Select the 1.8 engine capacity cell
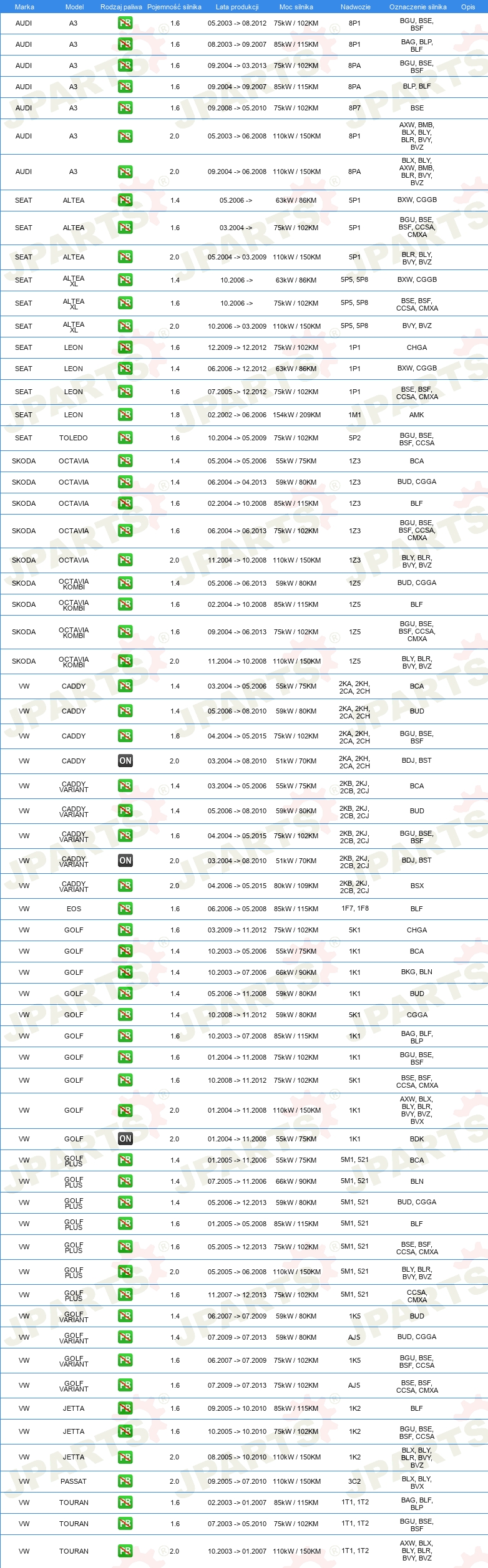This screenshot has height=1568, width=488. point(175,415)
